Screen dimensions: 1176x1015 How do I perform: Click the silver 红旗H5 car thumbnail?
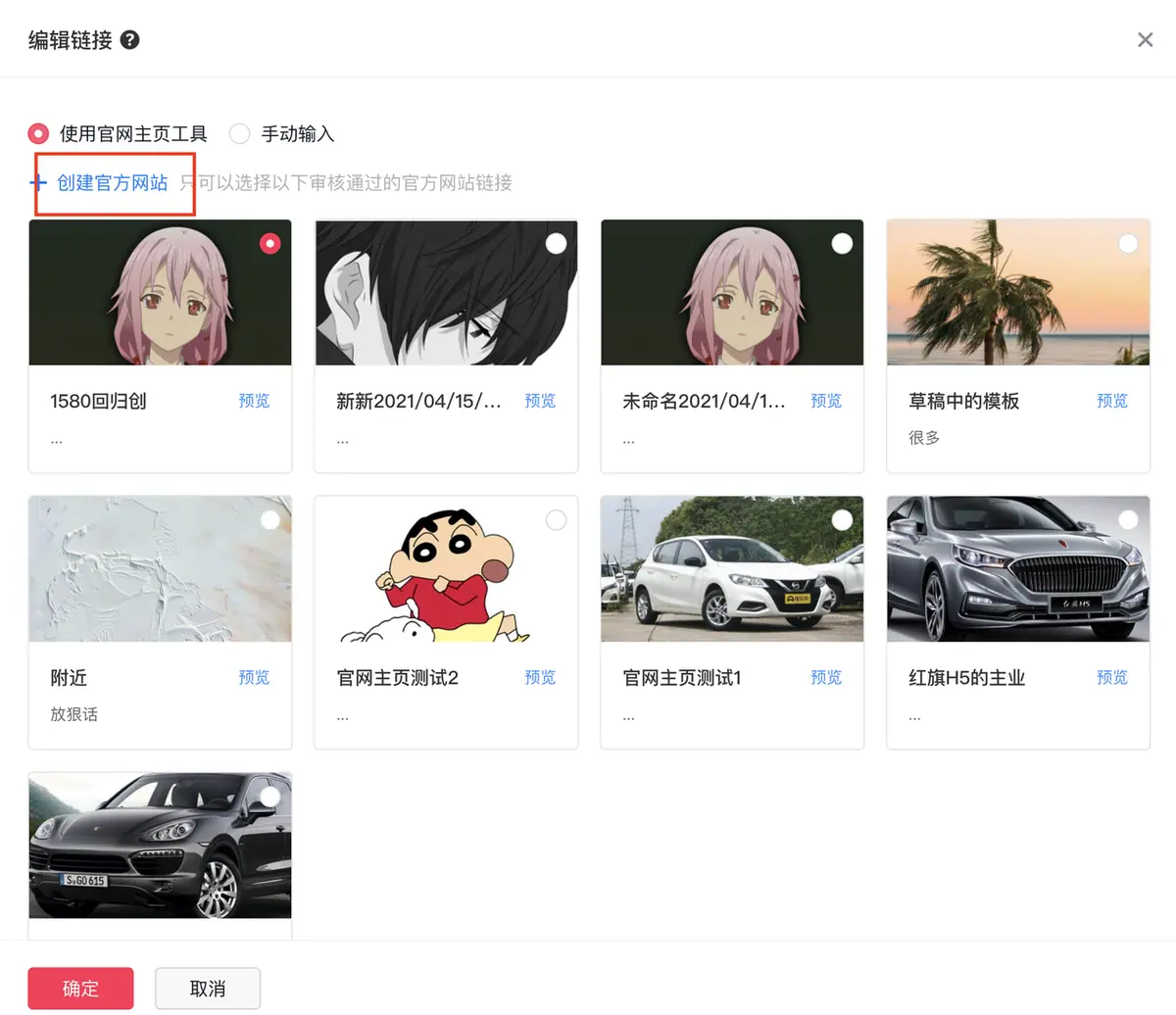coord(1018,568)
